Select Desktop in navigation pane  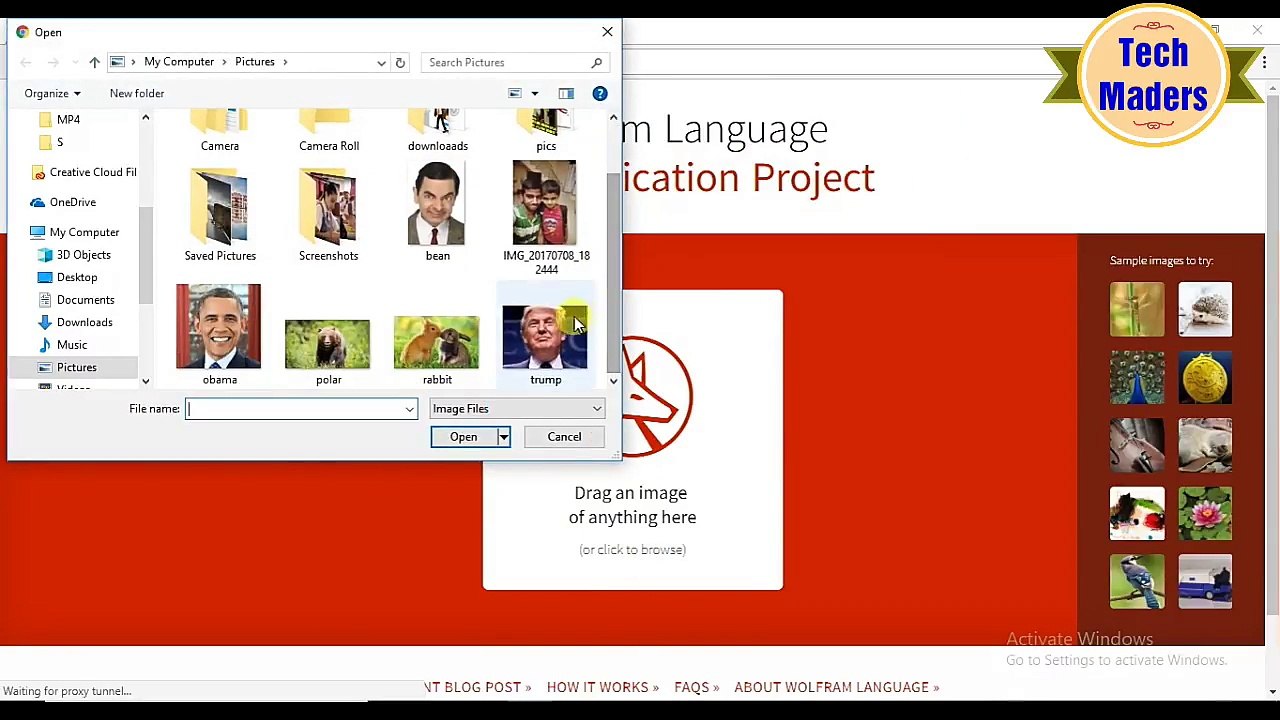(x=67, y=277)
